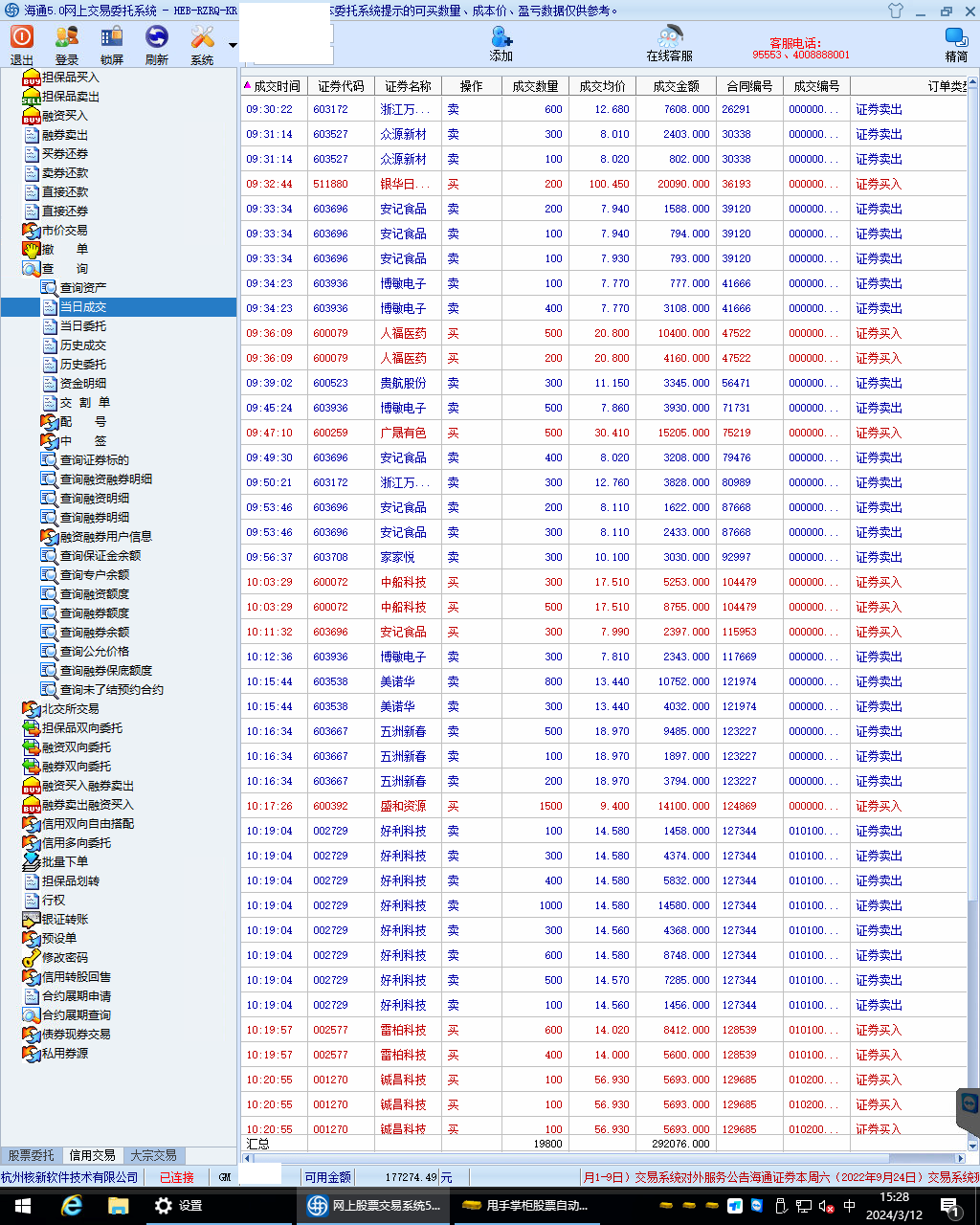Screen dimensions: 980x1225
Task: Sort by 合同编号 column header
Action: pyautogui.click(x=749, y=86)
